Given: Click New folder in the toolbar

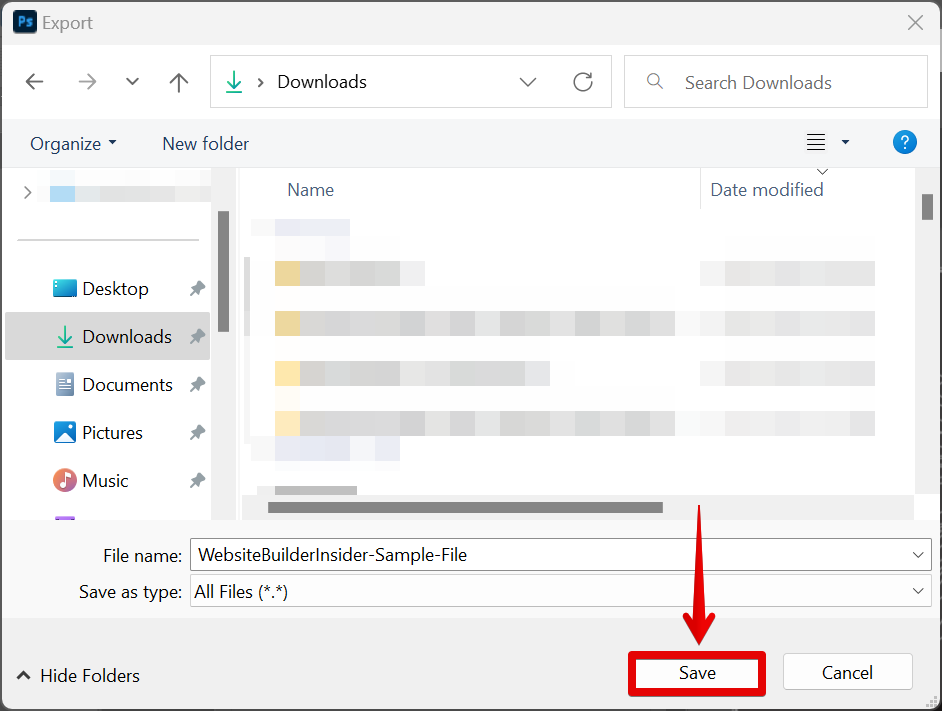Looking at the screenshot, I should (x=205, y=144).
